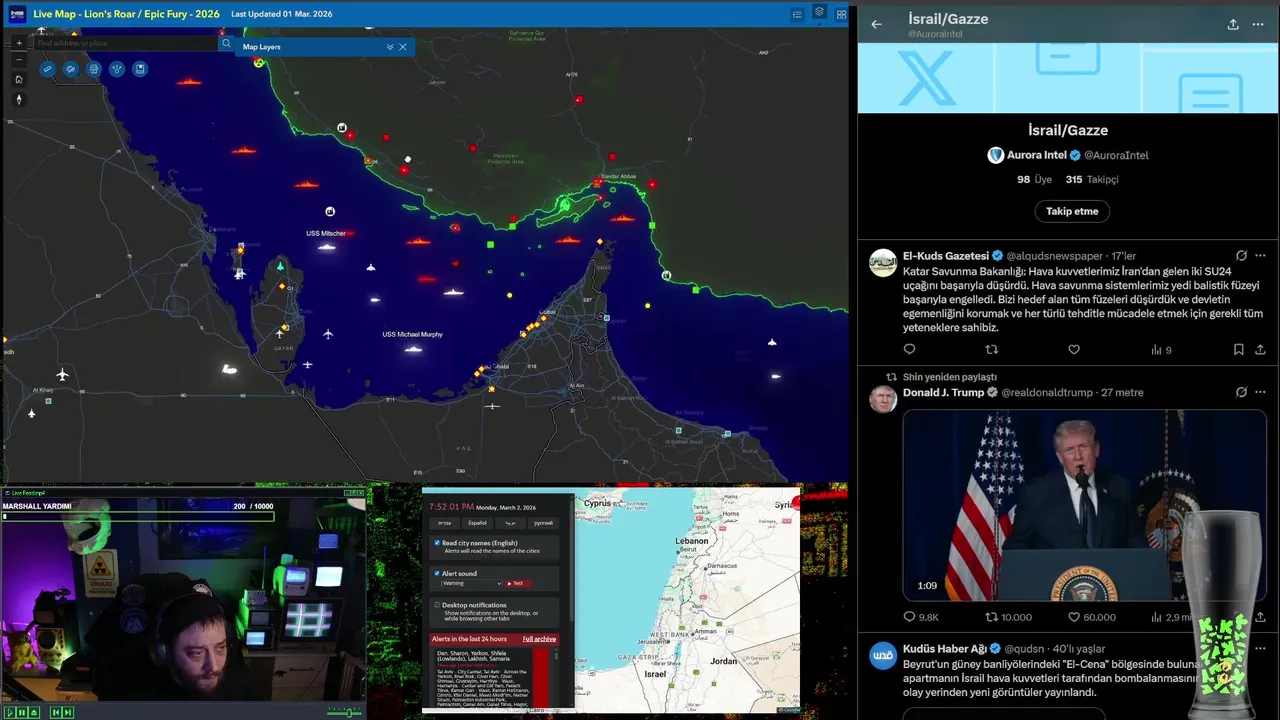Zoom in on the live map
Screen dimensions: 1280x720
[x=19, y=43]
